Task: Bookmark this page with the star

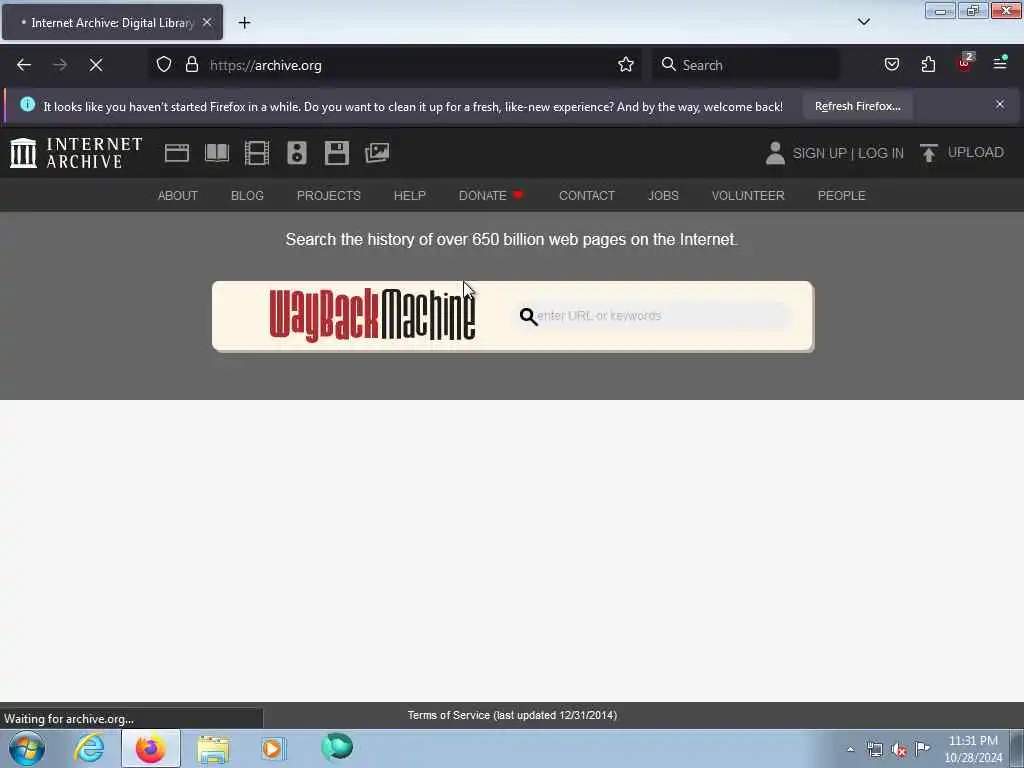Action: tap(626, 65)
